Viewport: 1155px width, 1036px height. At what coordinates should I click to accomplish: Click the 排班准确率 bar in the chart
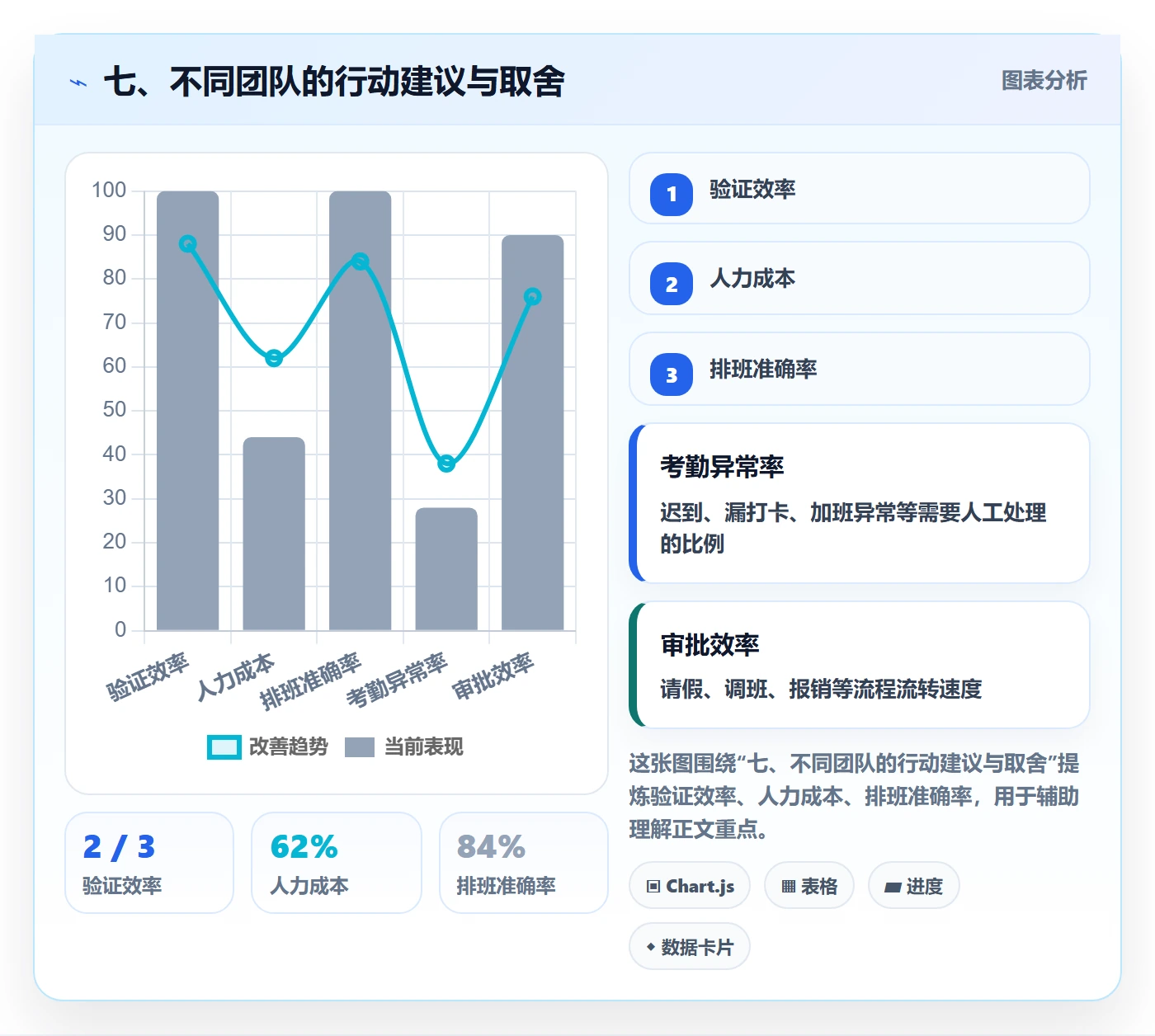361,411
